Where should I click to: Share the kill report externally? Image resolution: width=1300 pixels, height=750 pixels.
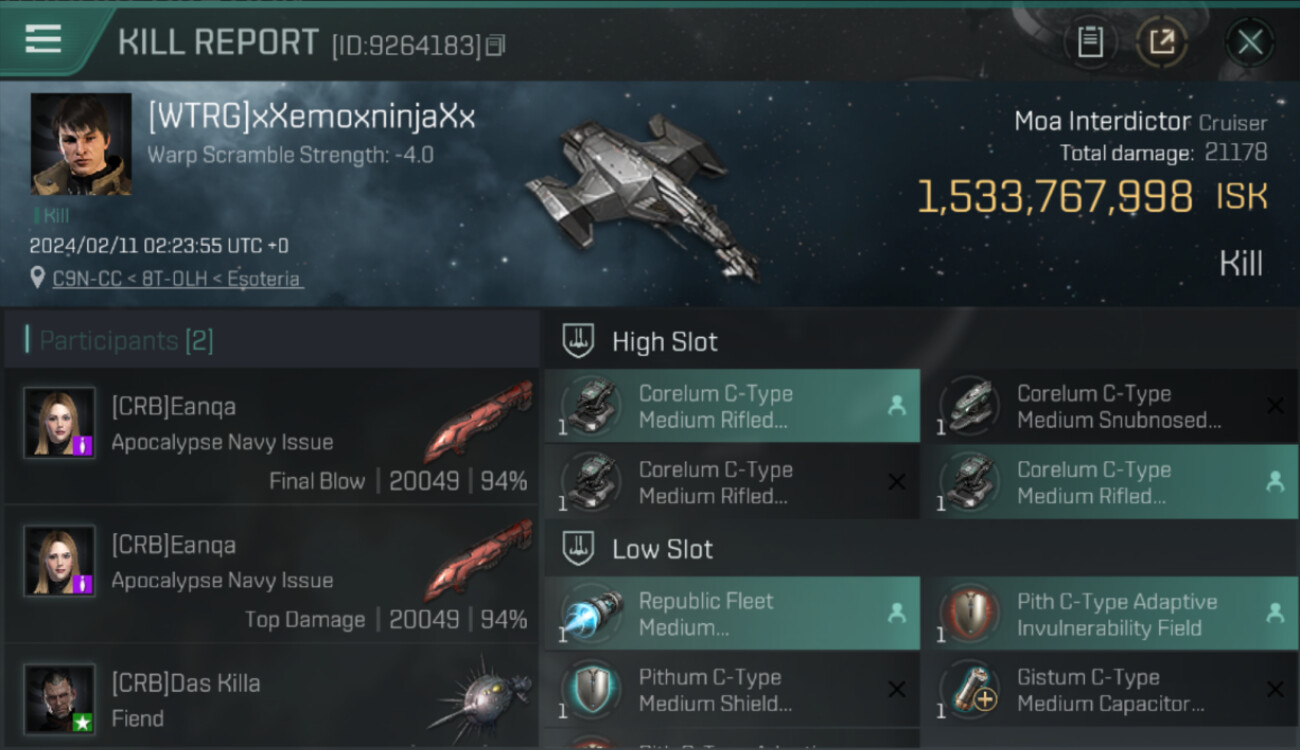coord(1161,42)
